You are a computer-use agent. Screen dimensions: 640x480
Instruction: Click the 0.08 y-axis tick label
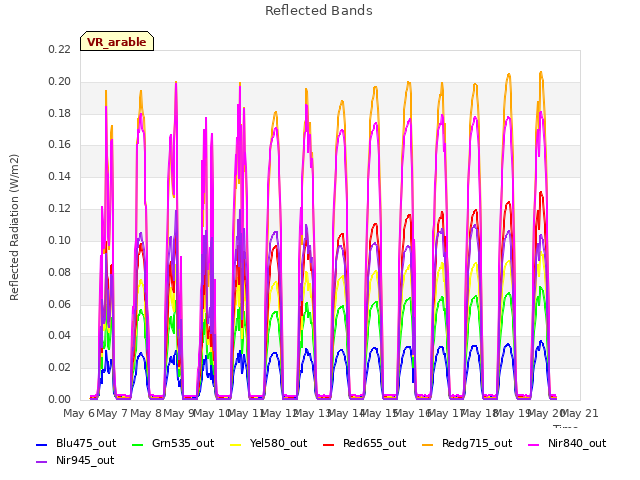click(60, 272)
